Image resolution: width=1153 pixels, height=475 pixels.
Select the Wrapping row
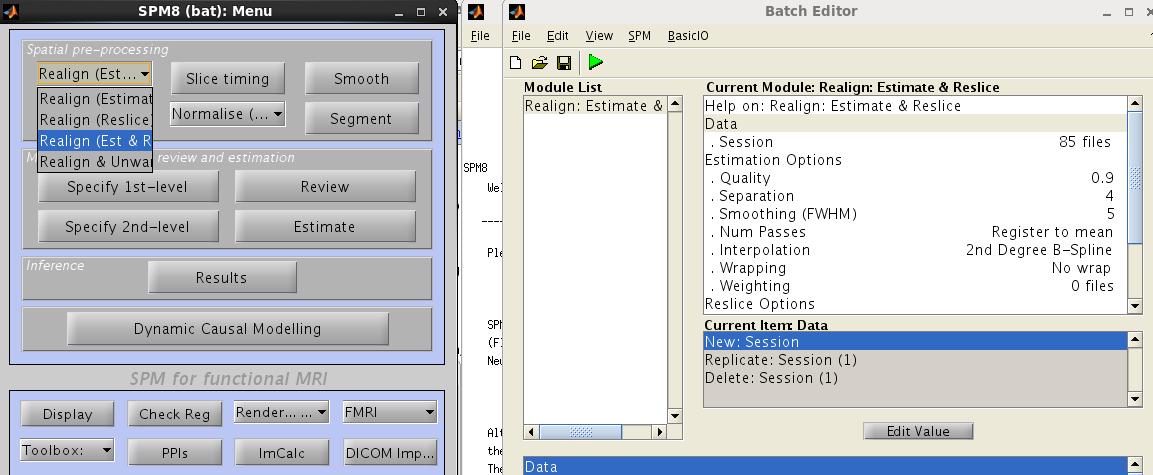pyautogui.click(x=915, y=268)
